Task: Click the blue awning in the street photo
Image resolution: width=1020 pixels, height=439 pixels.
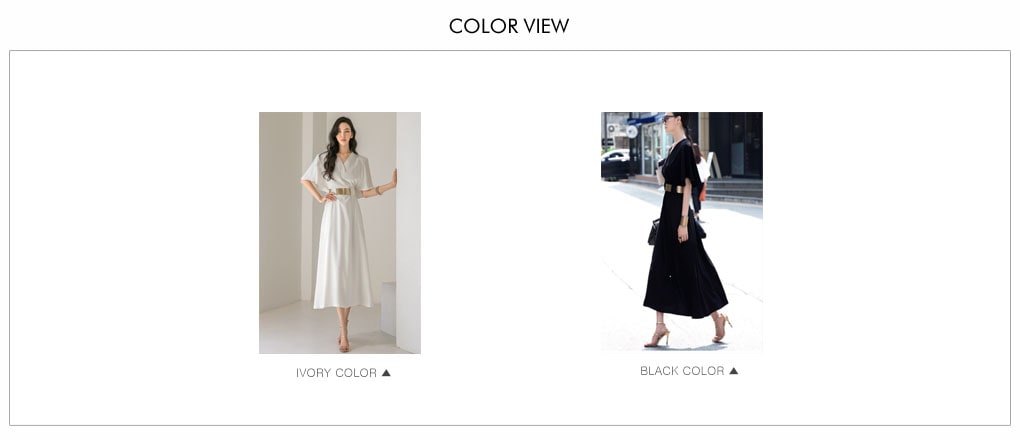Action: pos(645,119)
